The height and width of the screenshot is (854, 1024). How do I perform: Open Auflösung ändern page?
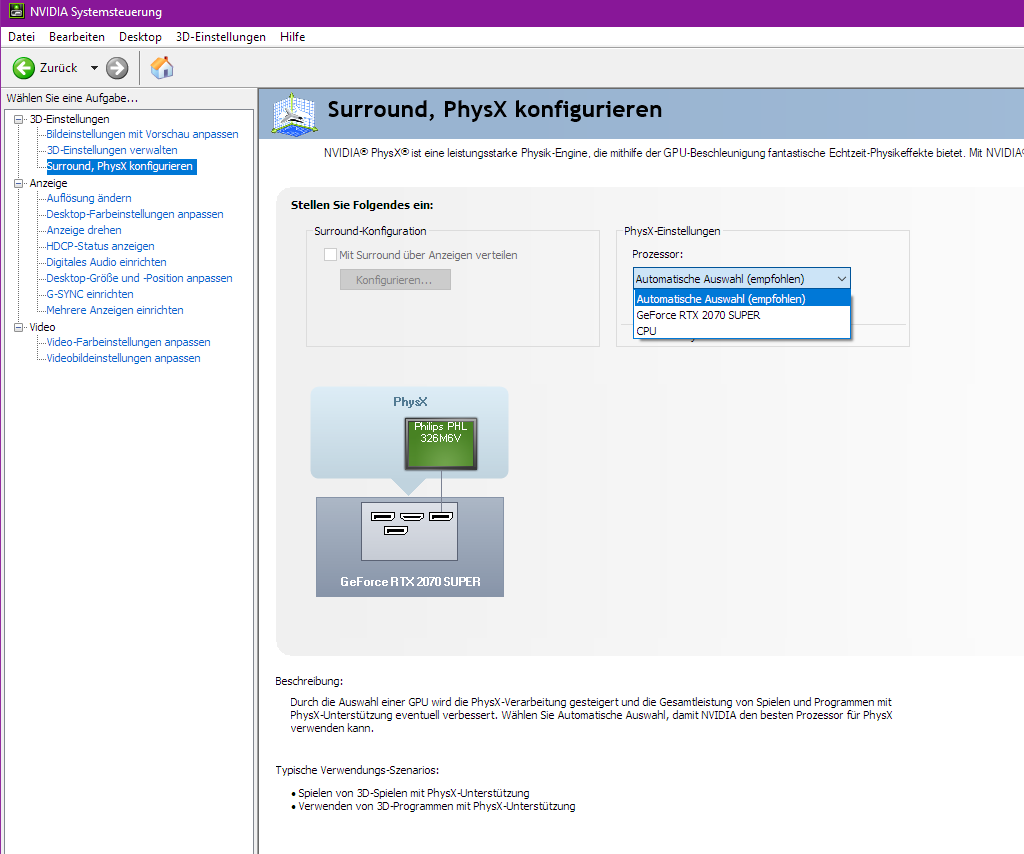coord(89,198)
